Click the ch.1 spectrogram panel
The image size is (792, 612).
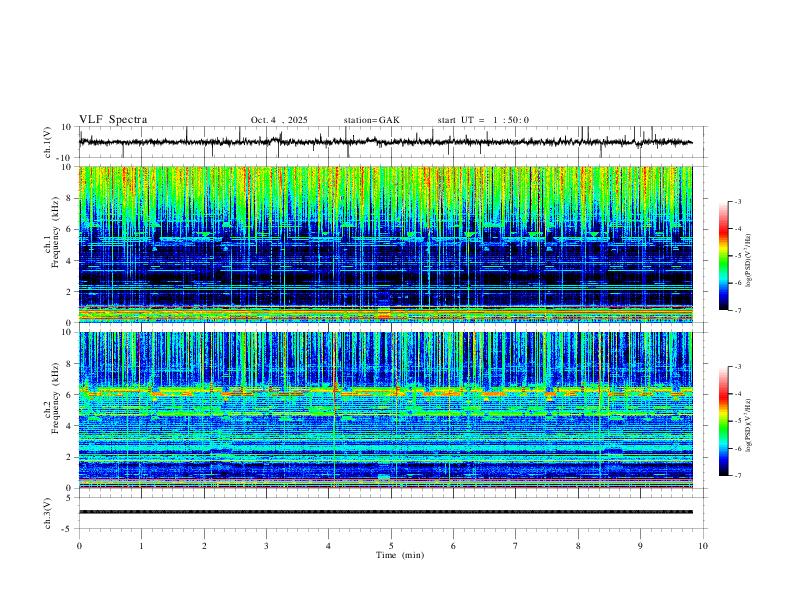[386, 244]
